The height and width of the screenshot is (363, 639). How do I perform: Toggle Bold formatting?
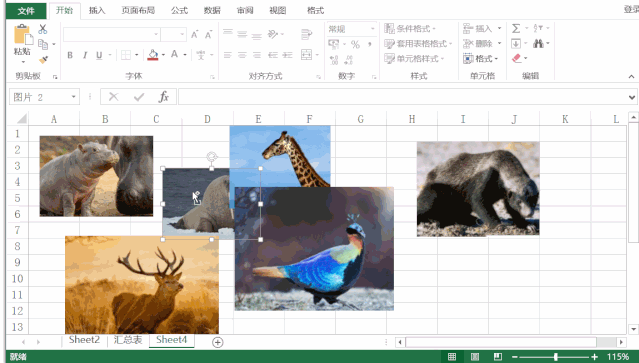pyautogui.click(x=70, y=55)
